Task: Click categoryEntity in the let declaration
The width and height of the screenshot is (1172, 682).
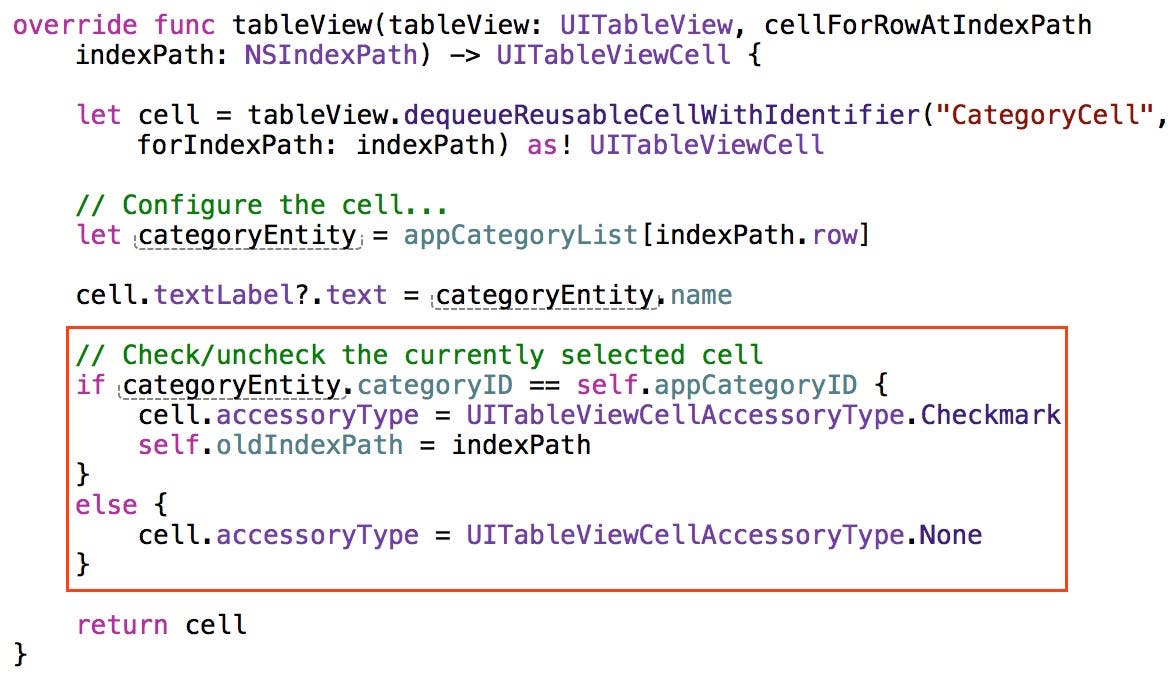Action: click(247, 236)
